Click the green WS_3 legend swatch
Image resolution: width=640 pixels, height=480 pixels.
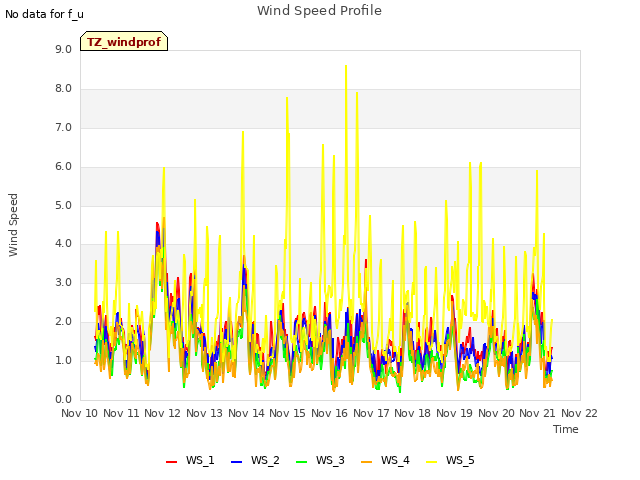tap(301, 461)
